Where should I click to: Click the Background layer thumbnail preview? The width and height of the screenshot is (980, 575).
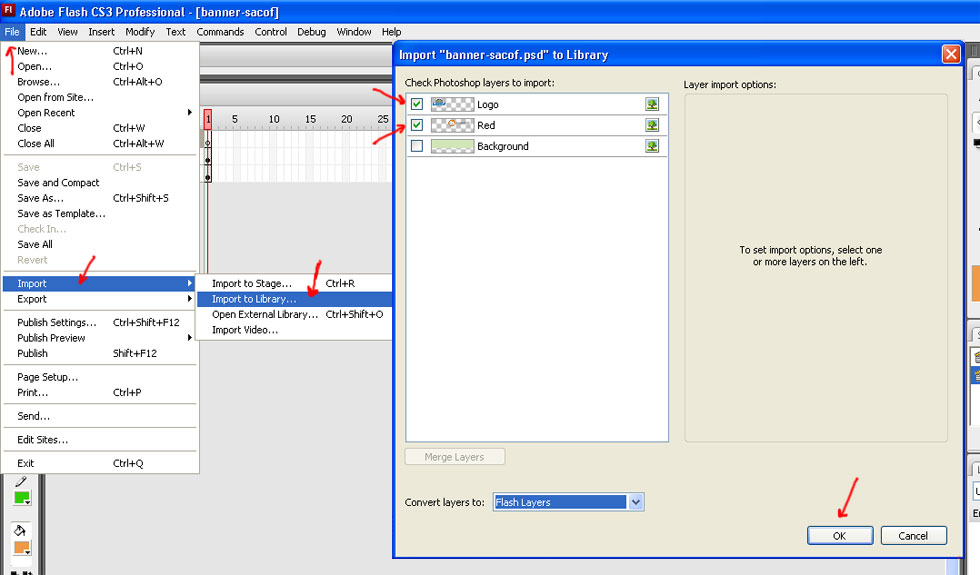[x=452, y=146]
